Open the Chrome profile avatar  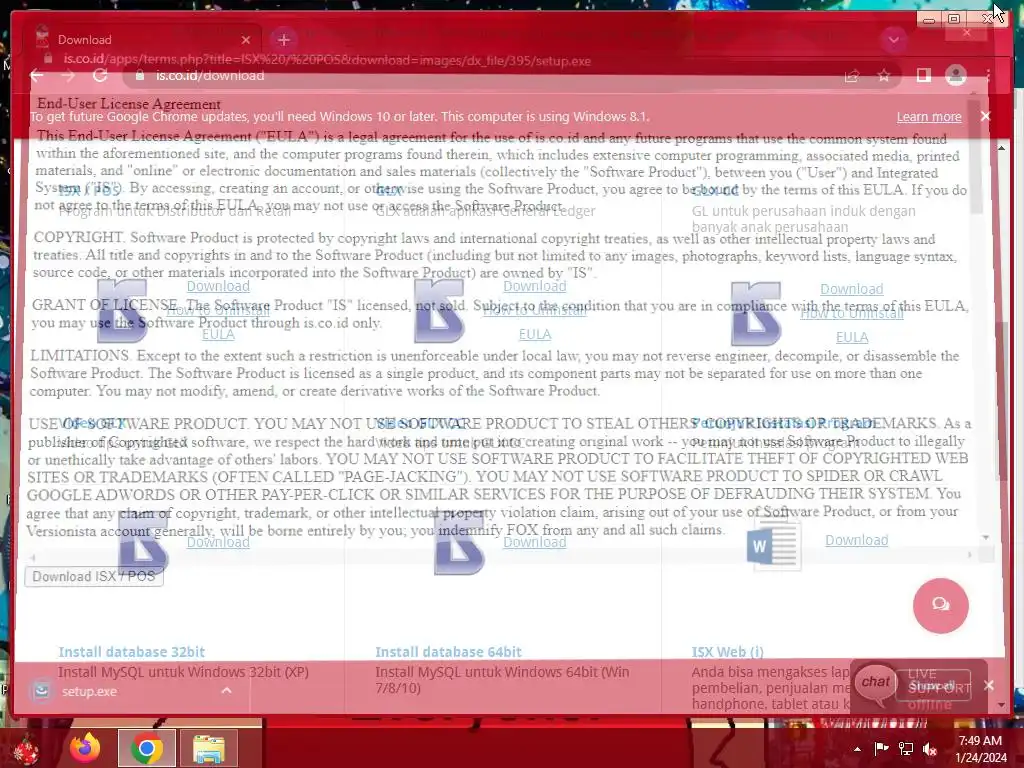[955, 75]
